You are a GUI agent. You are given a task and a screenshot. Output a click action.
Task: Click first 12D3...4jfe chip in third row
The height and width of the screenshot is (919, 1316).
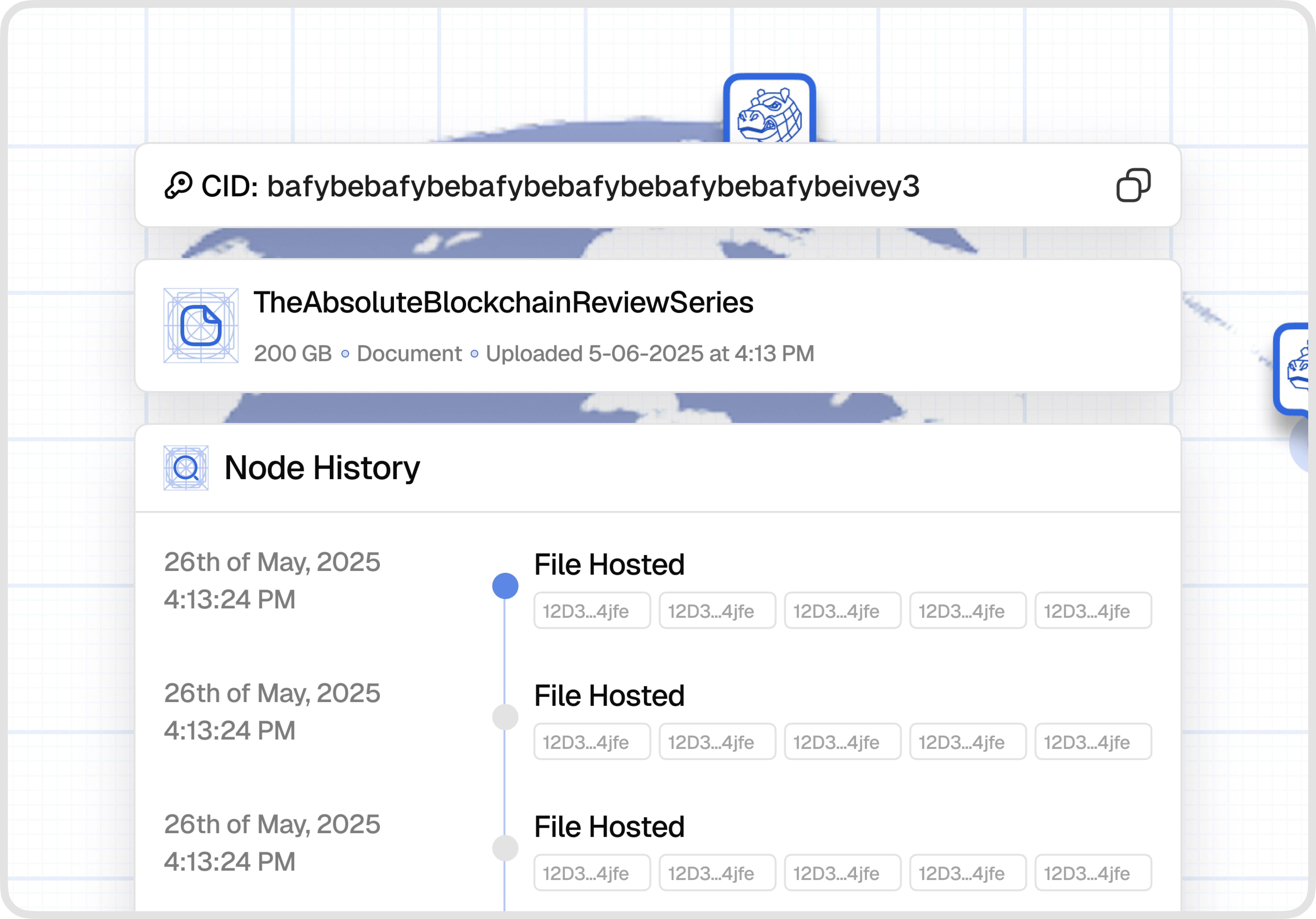click(592, 872)
